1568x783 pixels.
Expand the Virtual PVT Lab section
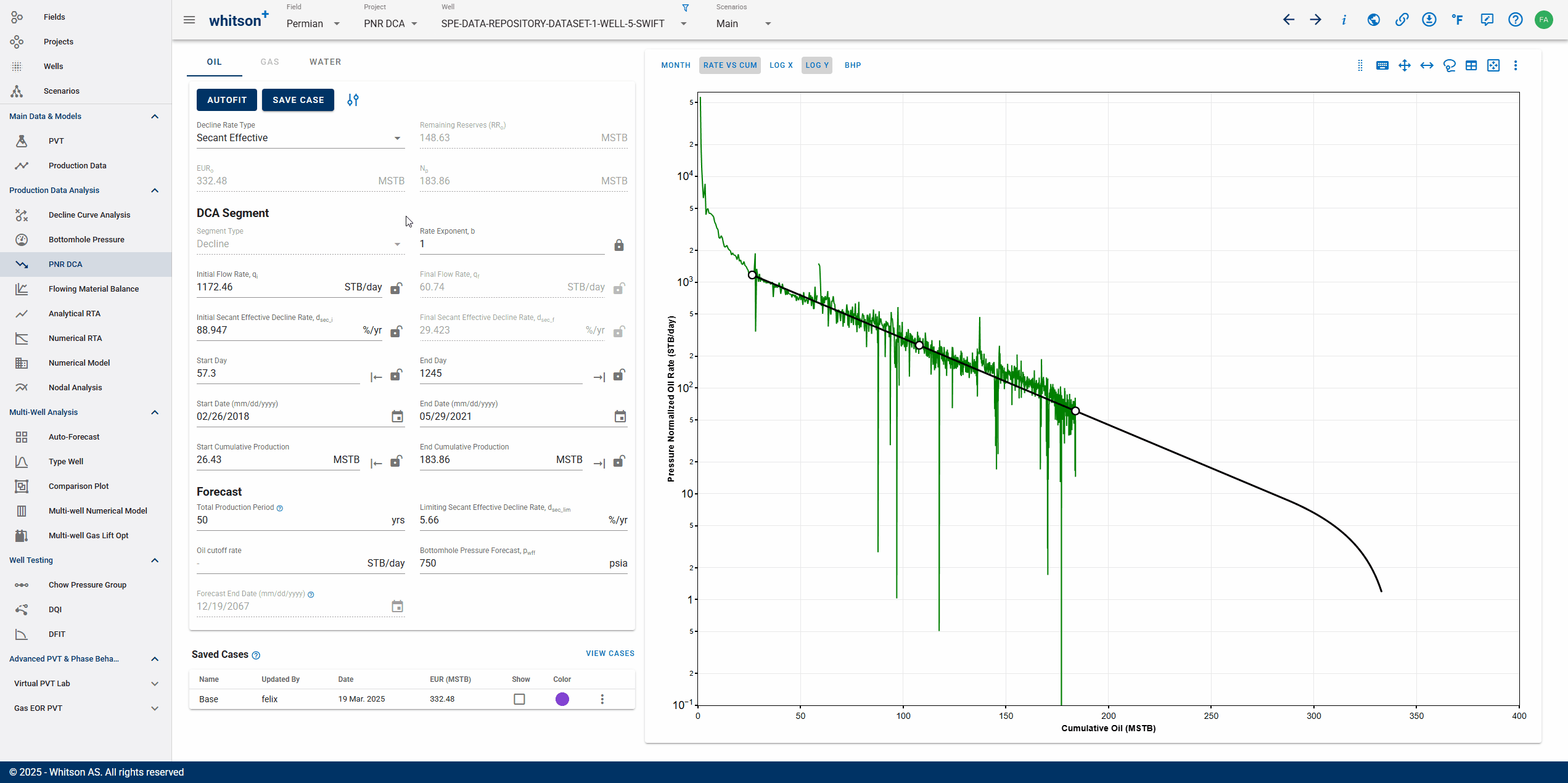tap(155, 683)
